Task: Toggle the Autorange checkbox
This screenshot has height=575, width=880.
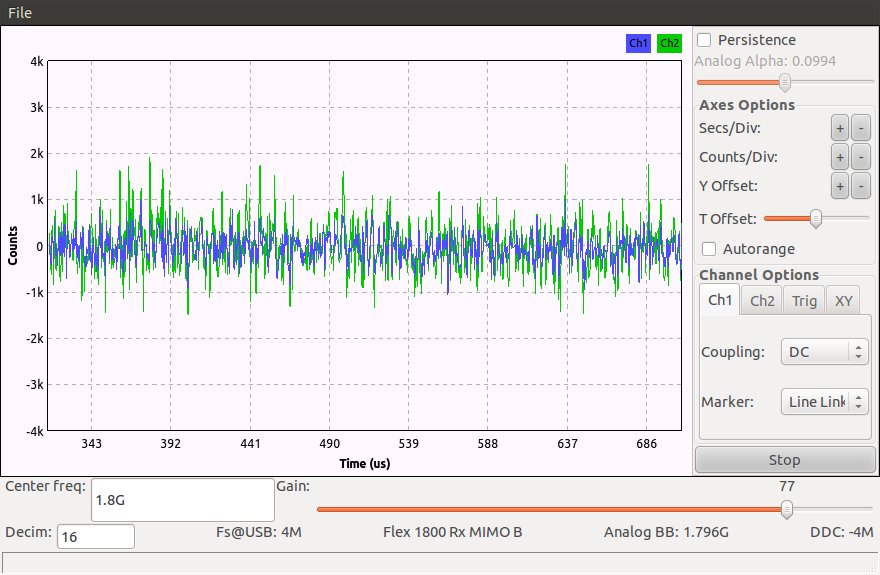Action: [710, 248]
